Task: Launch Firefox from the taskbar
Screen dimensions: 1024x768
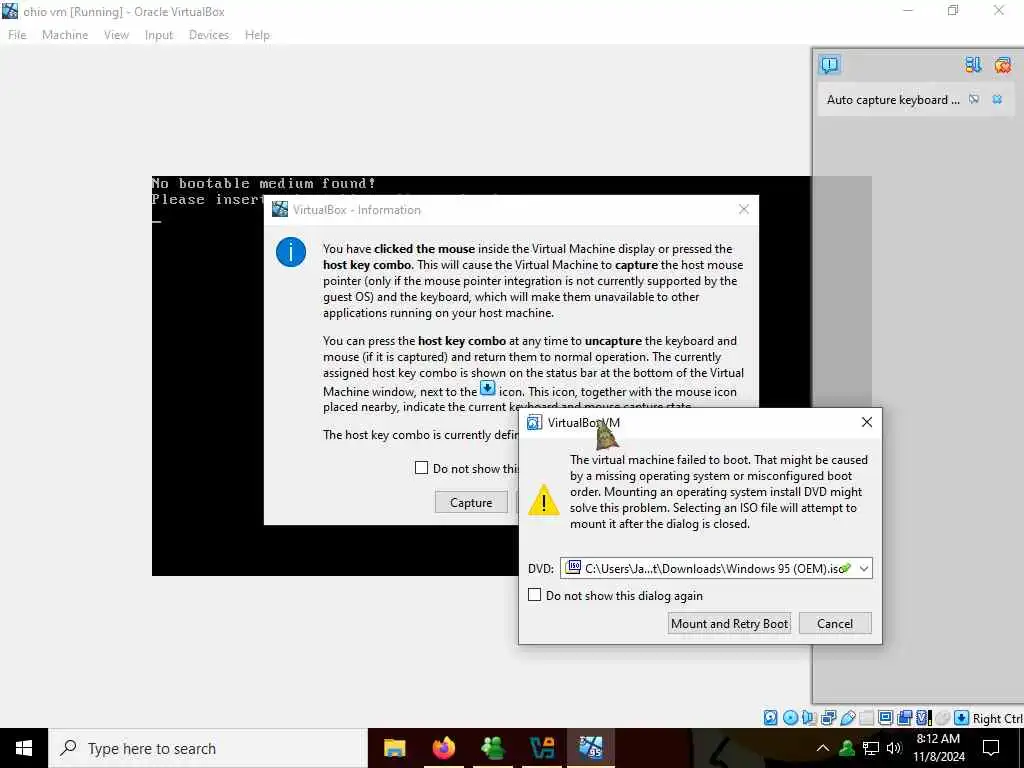Action: [443, 748]
